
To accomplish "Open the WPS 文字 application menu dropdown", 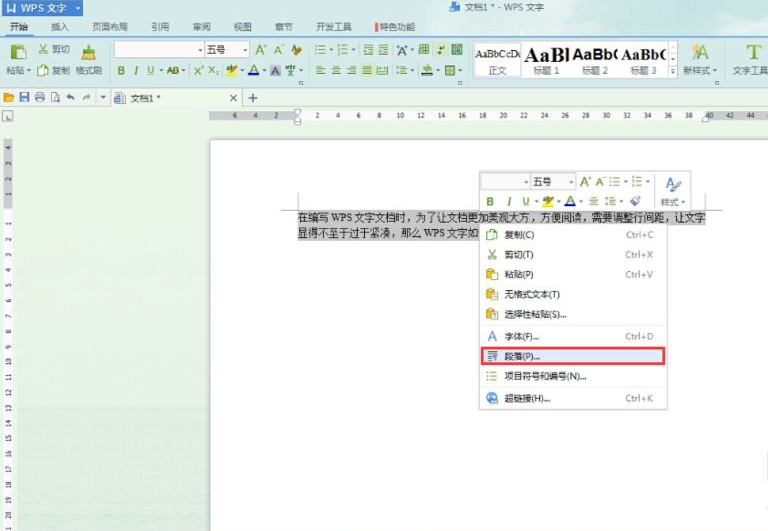I will [78, 8].
